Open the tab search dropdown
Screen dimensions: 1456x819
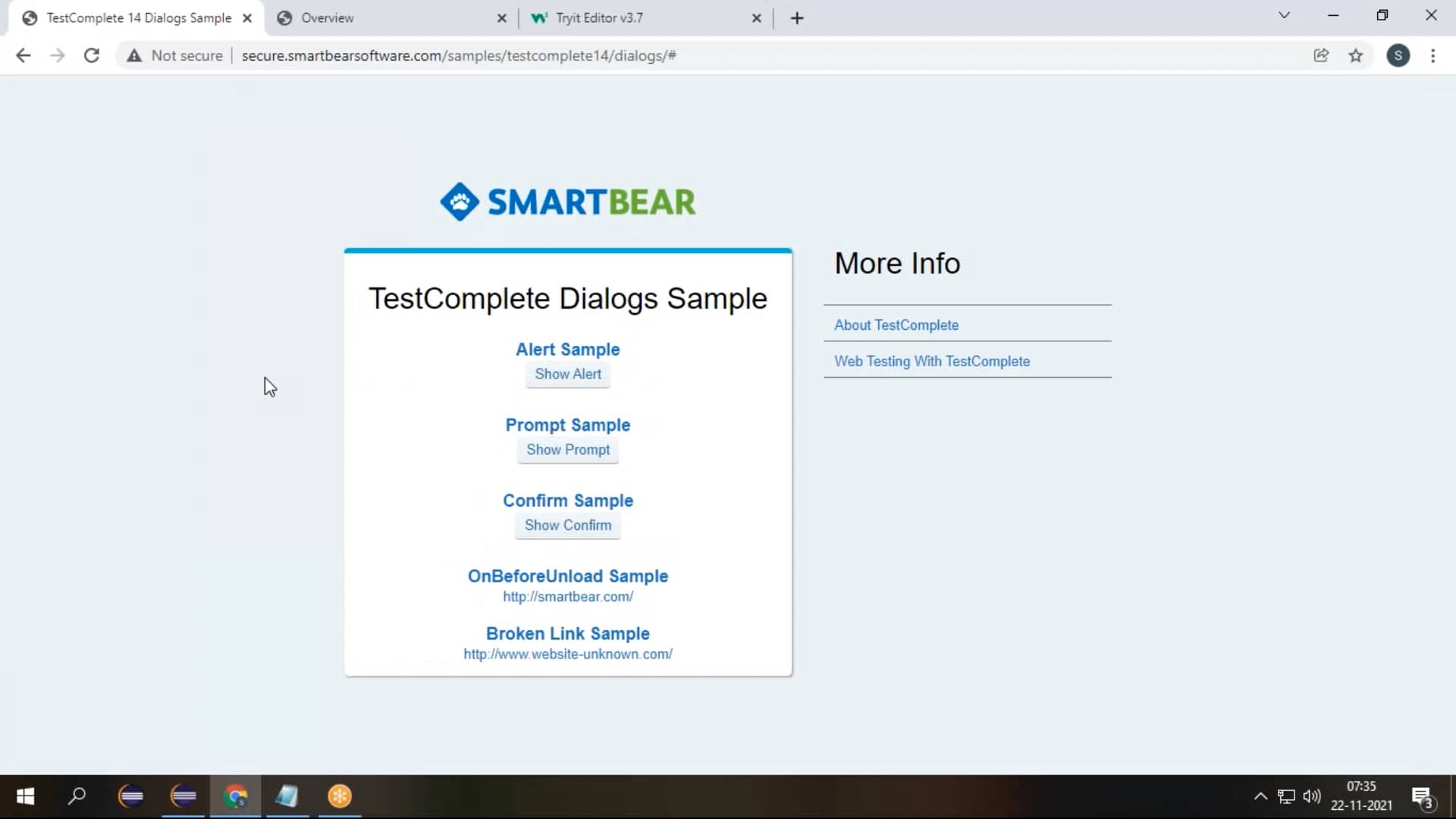pyautogui.click(x=1285, y=15)
